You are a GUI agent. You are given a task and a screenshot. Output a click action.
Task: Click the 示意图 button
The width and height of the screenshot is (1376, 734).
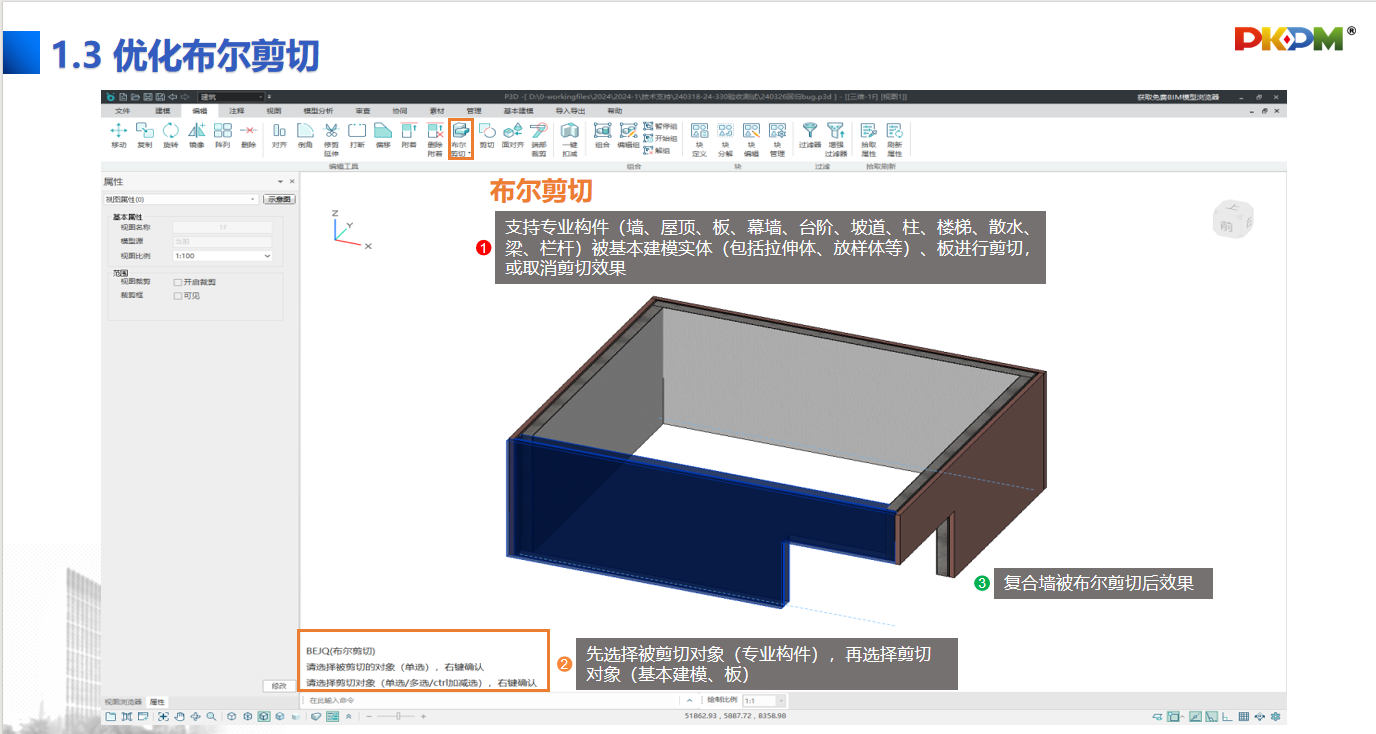(x=279, y=199)
